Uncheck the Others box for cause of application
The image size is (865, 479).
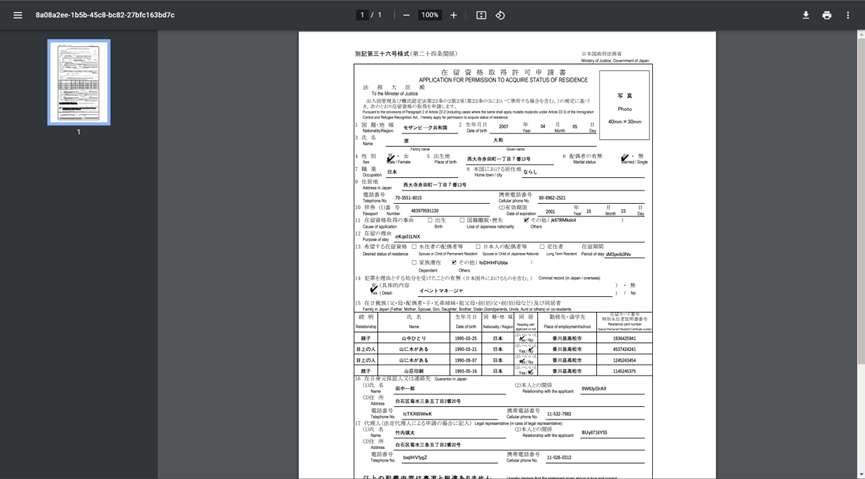[x=526, y=220]
